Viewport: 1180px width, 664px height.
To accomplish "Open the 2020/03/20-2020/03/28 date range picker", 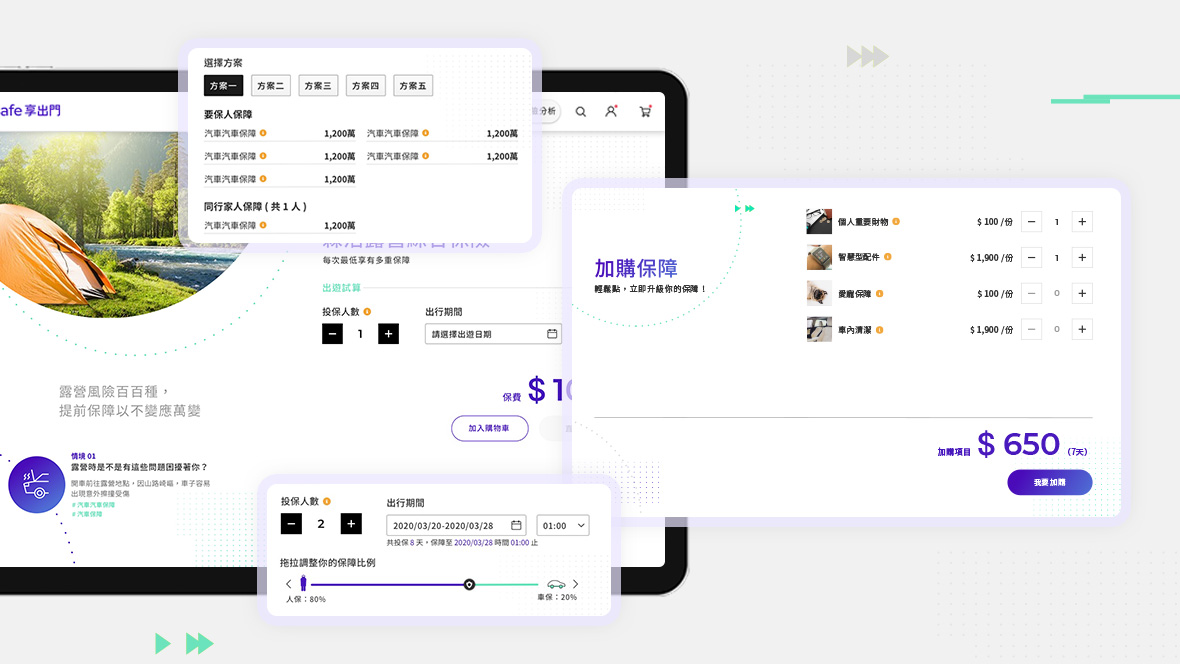I will pos(456,525).
